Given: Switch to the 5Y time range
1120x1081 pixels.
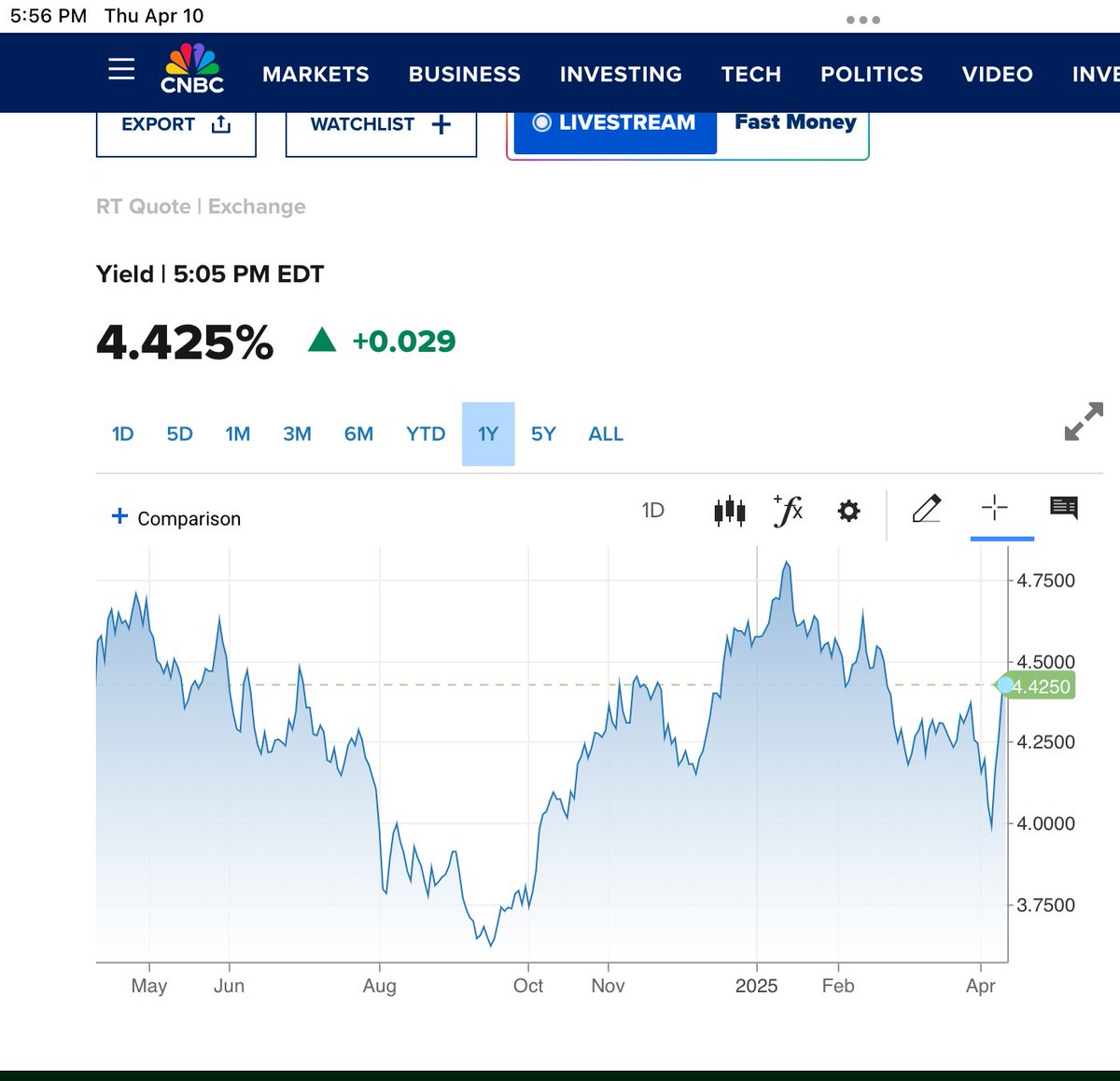Looking at the screenshot, I should pos(543,434).
